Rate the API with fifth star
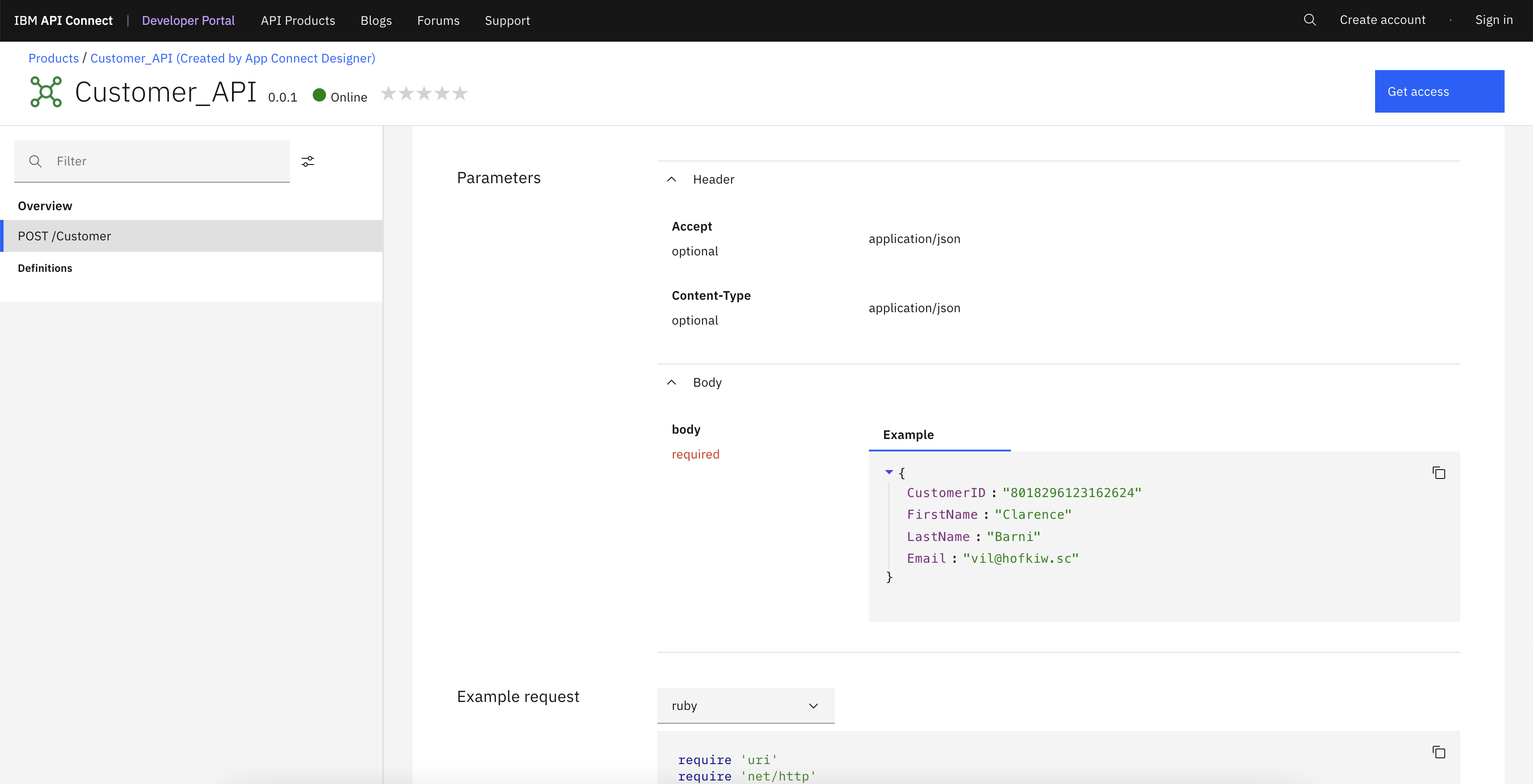 click(x=460, y=94)
